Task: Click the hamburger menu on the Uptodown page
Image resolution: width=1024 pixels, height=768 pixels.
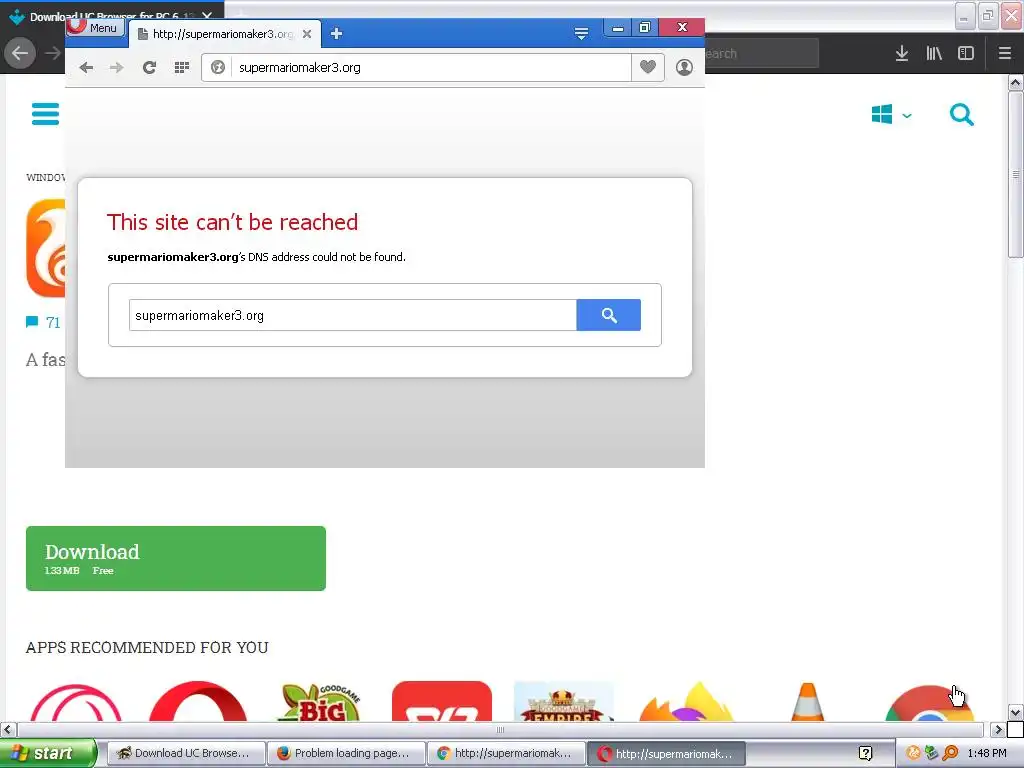Action: tap(46, 114)
